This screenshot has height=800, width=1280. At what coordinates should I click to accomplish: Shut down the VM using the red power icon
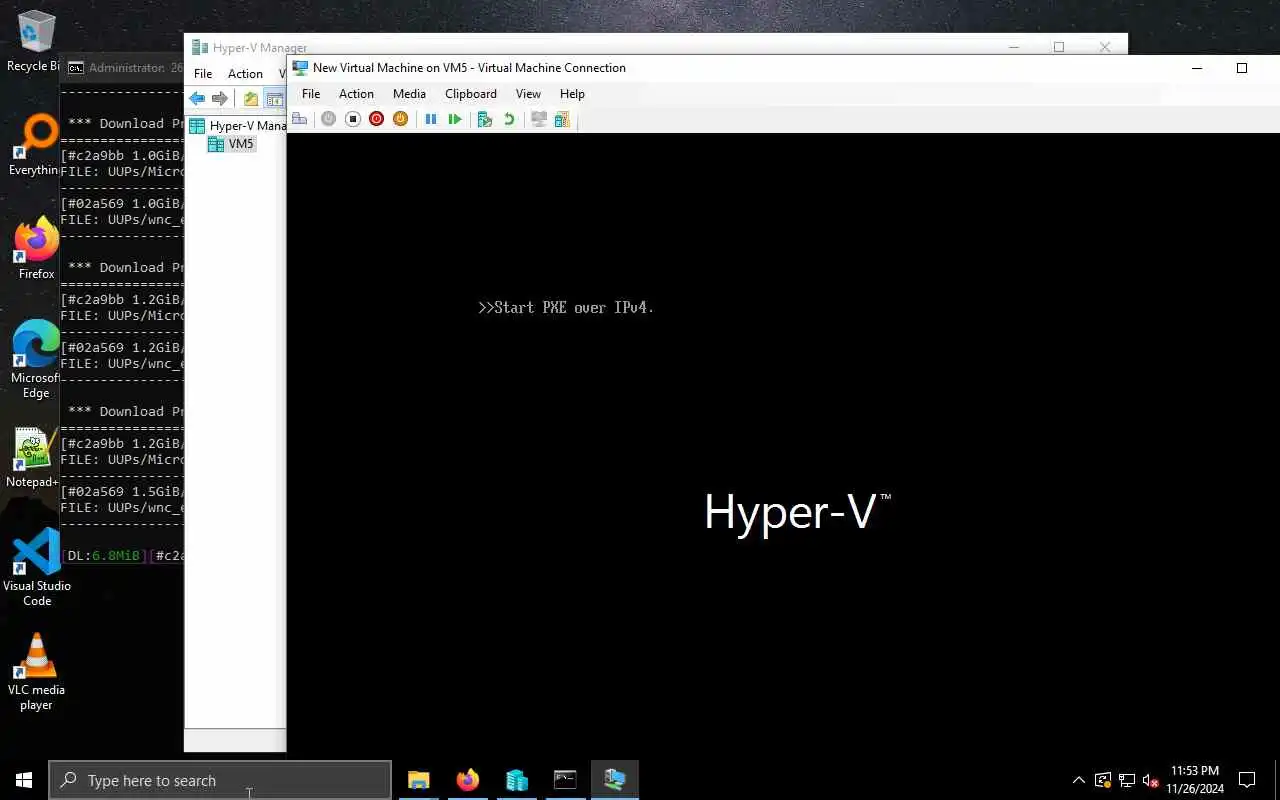376,119
